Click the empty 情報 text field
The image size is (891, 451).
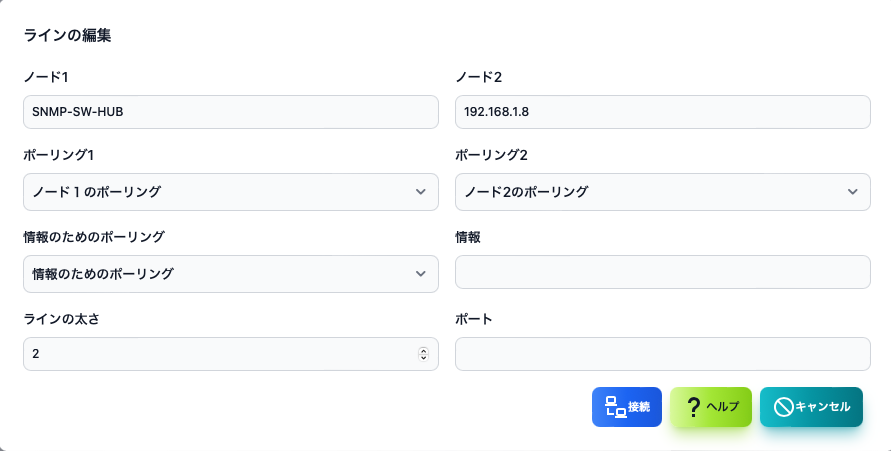click(663, 272)
